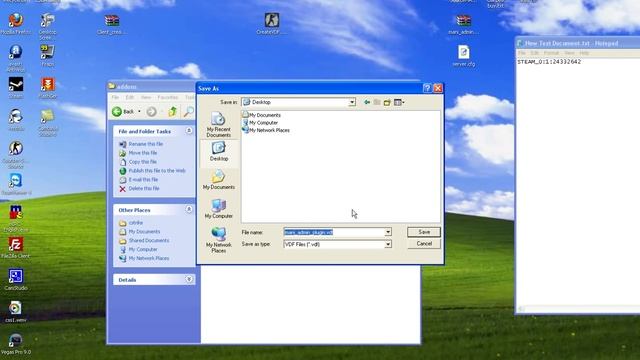640x360 pixels.
Task: Select My Computer in the file list
Action: (260, 122)
